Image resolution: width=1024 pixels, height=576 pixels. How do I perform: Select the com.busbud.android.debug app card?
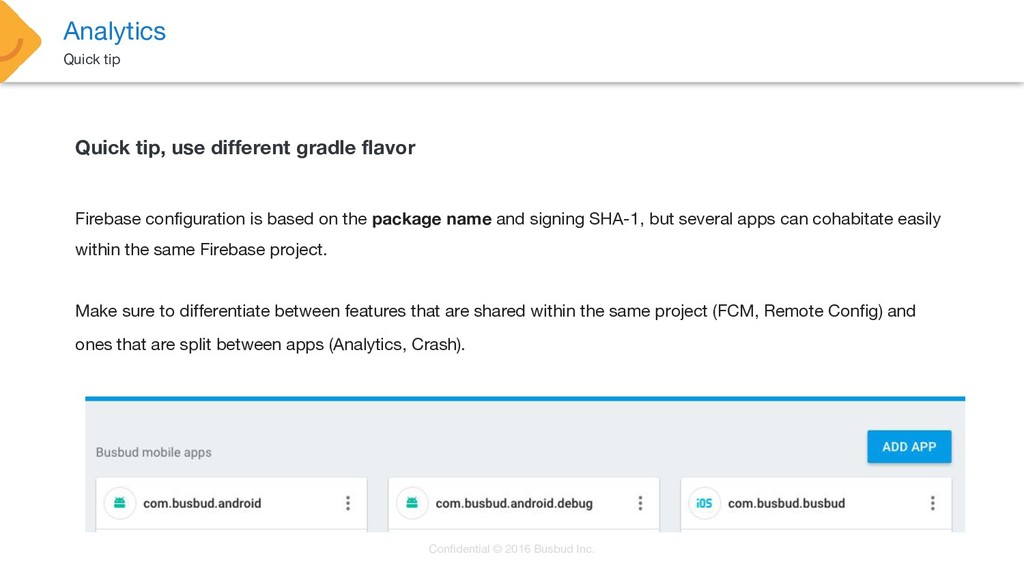[x=524, y=504]
